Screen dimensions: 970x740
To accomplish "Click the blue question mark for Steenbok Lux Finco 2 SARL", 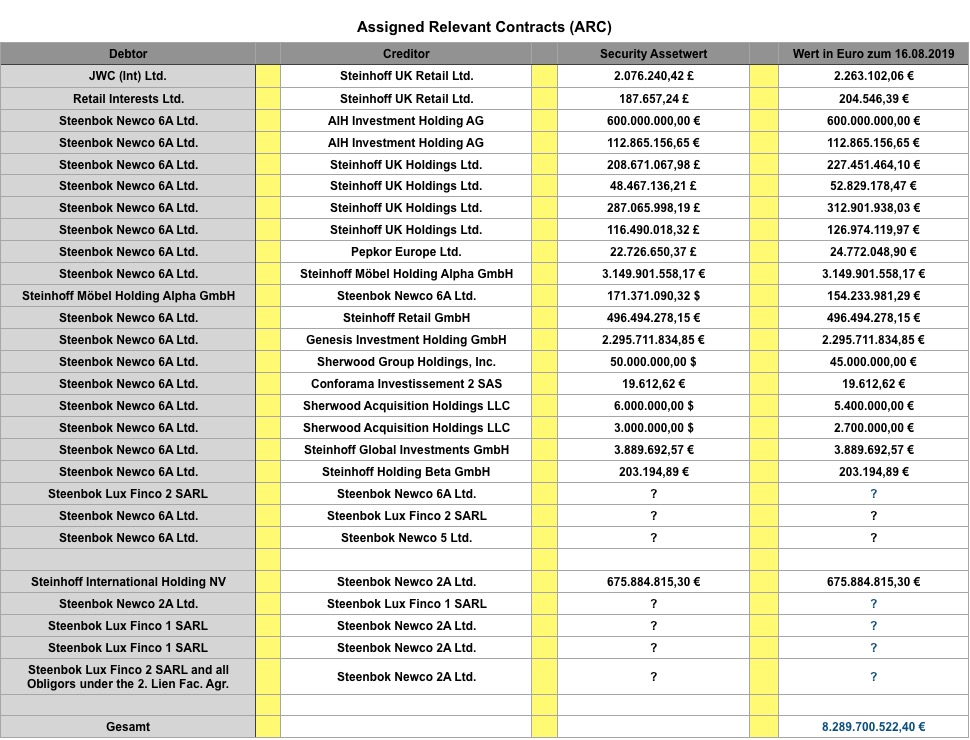I will click(874, 494).
